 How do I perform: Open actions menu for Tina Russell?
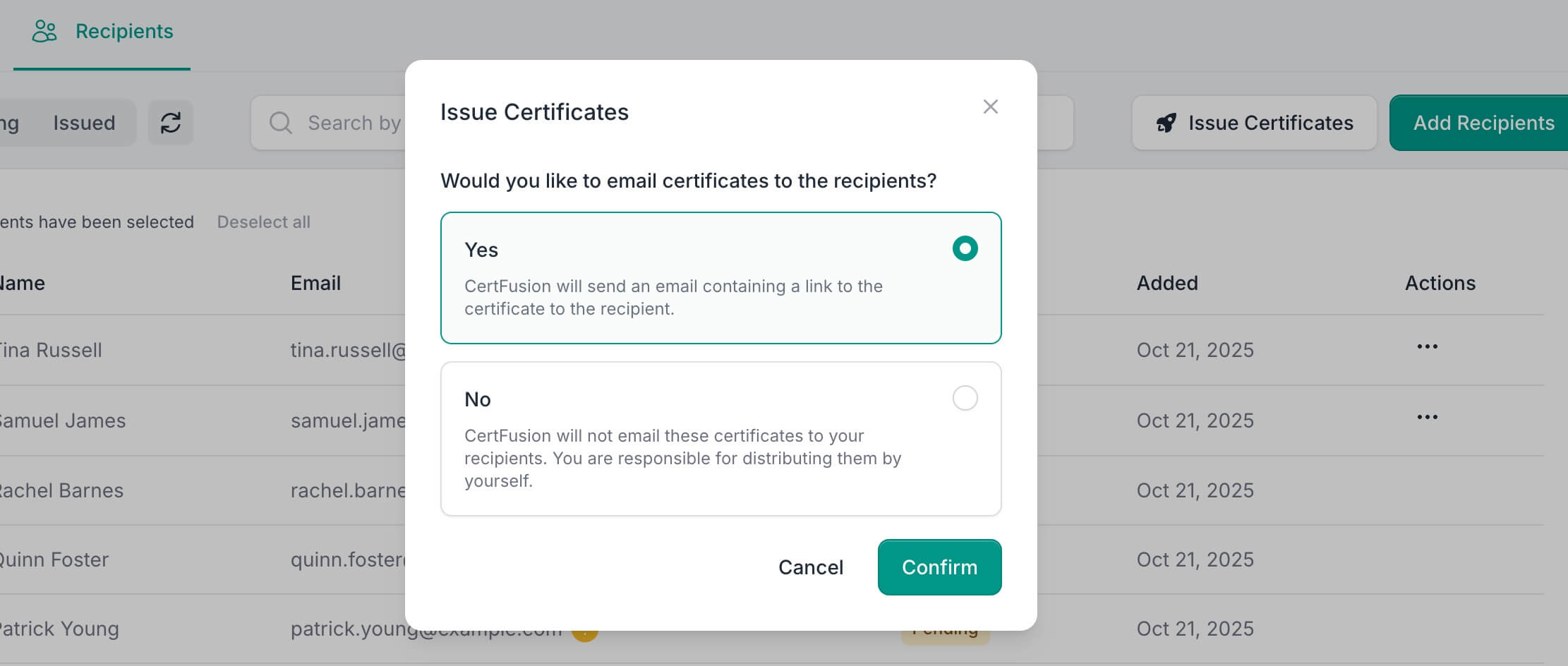click(1427, 347)
